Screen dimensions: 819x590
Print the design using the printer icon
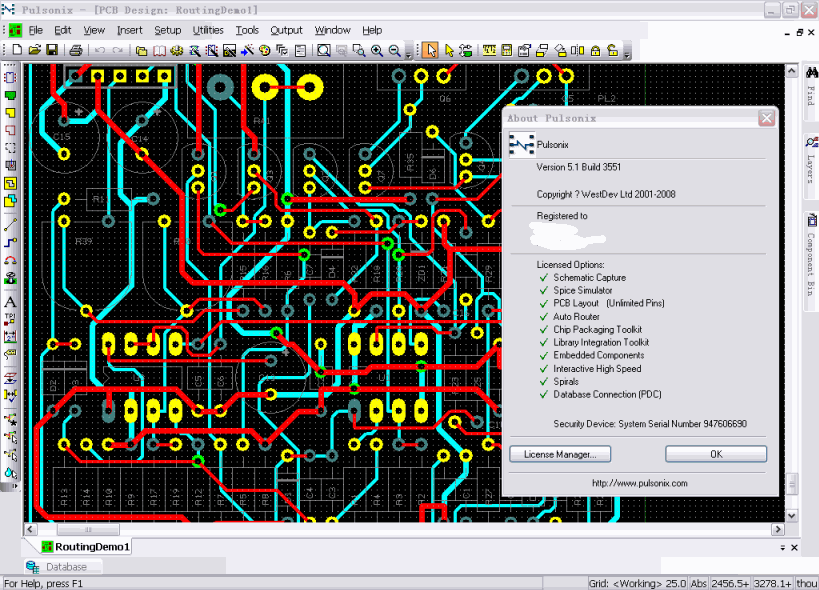(76, 50)
